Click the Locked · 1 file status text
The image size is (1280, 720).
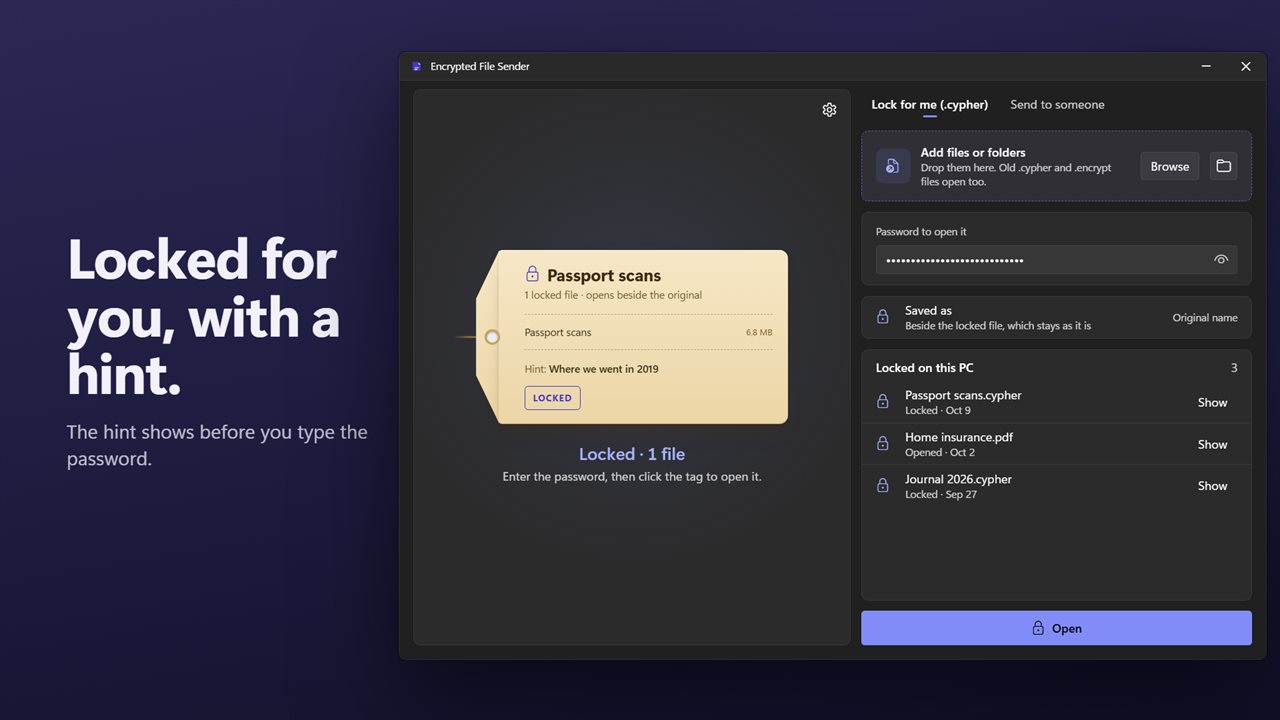coord(632,454)
